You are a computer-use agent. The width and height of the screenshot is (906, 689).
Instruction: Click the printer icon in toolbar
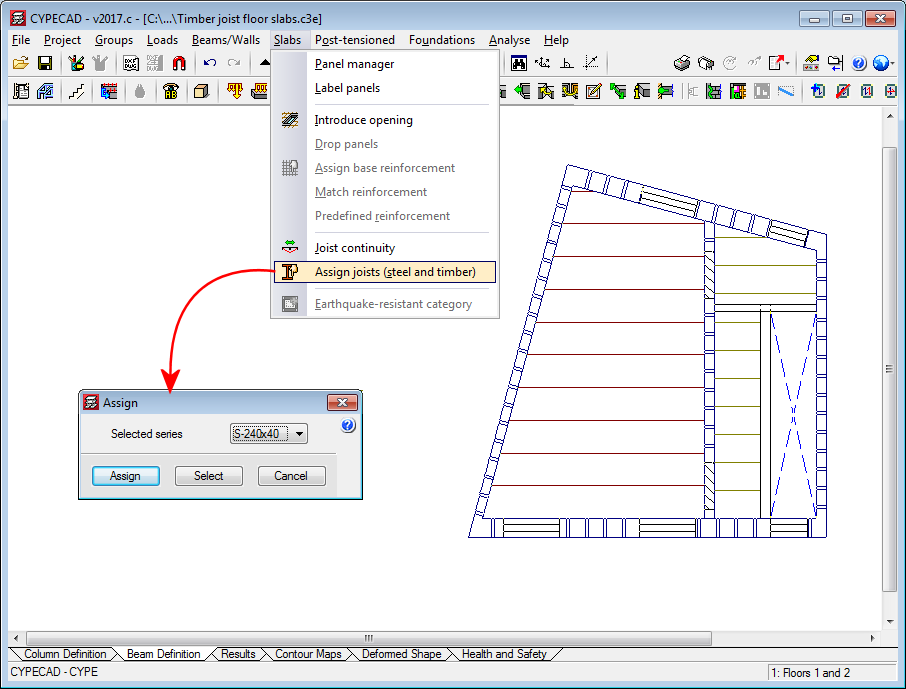tap(682, 63)
